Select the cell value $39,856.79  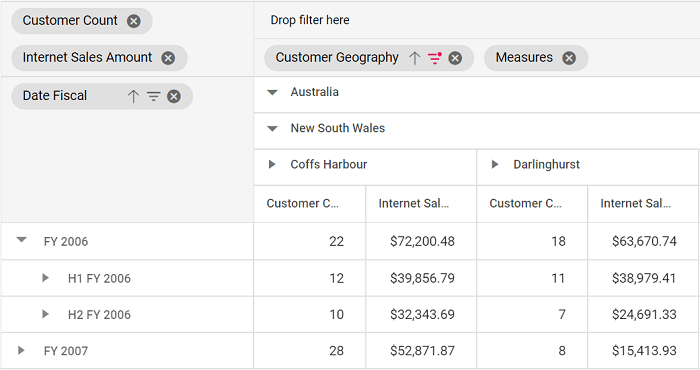pyautogui.click(x=422, y=279)
